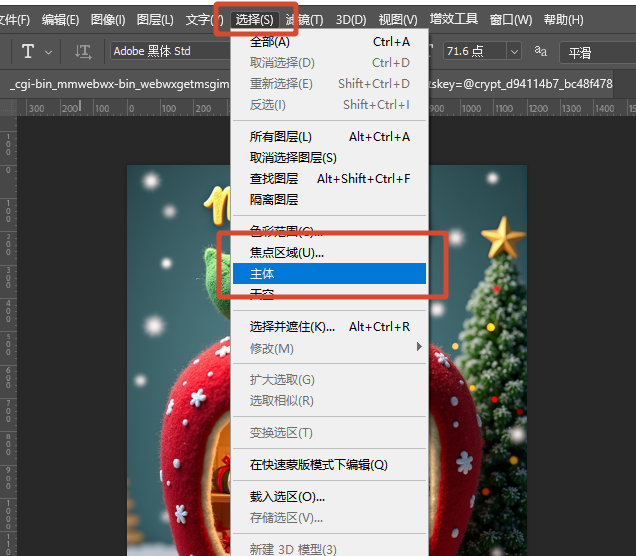Choose 焦点区域(U)... entry
This screenshot has height=556, width=636.
pyautogui.click(x=329, y=253)
